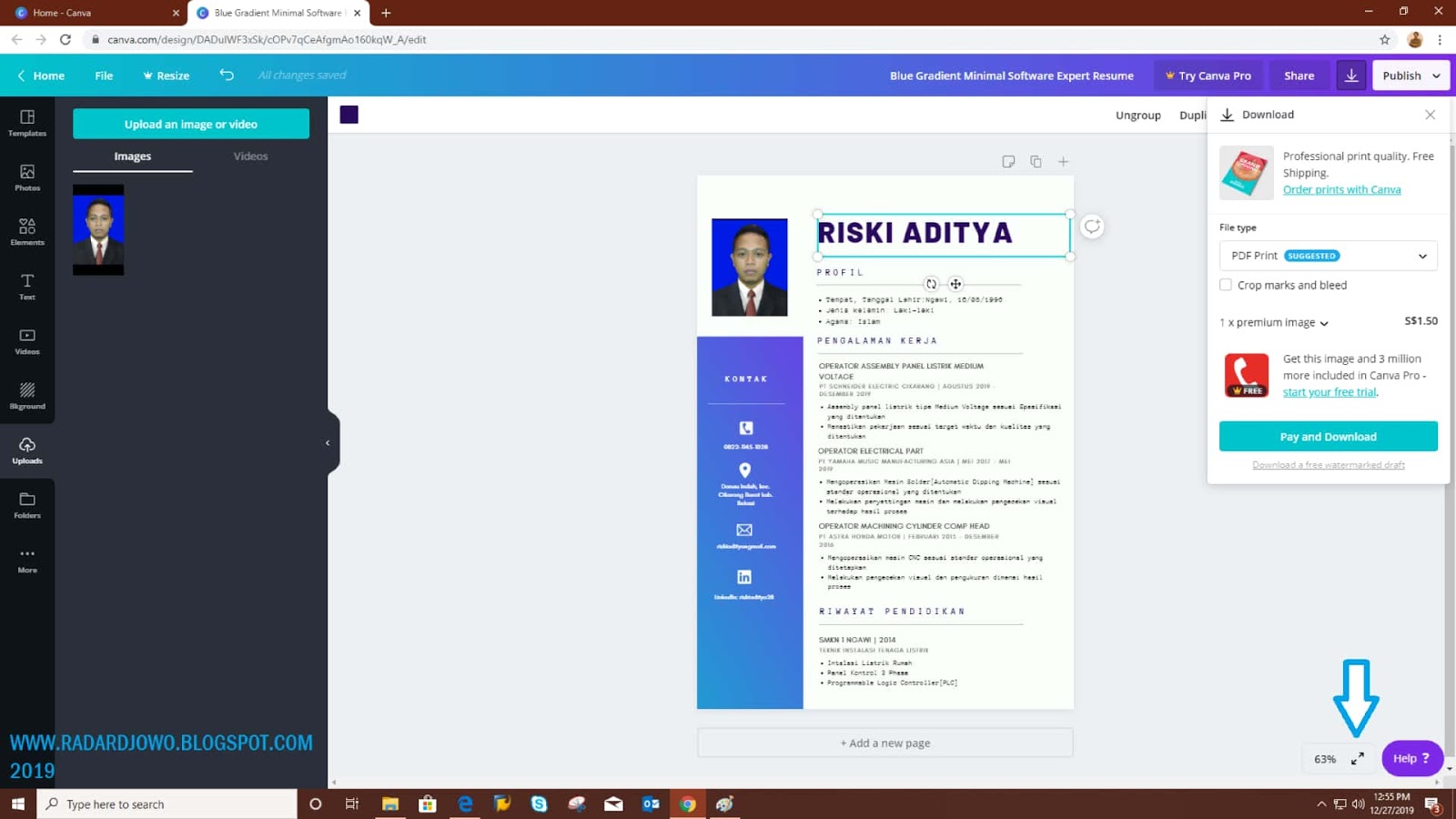Screen dimensions: 1456x819
Task: Open a new browser tab
Action: coord(386,13)
